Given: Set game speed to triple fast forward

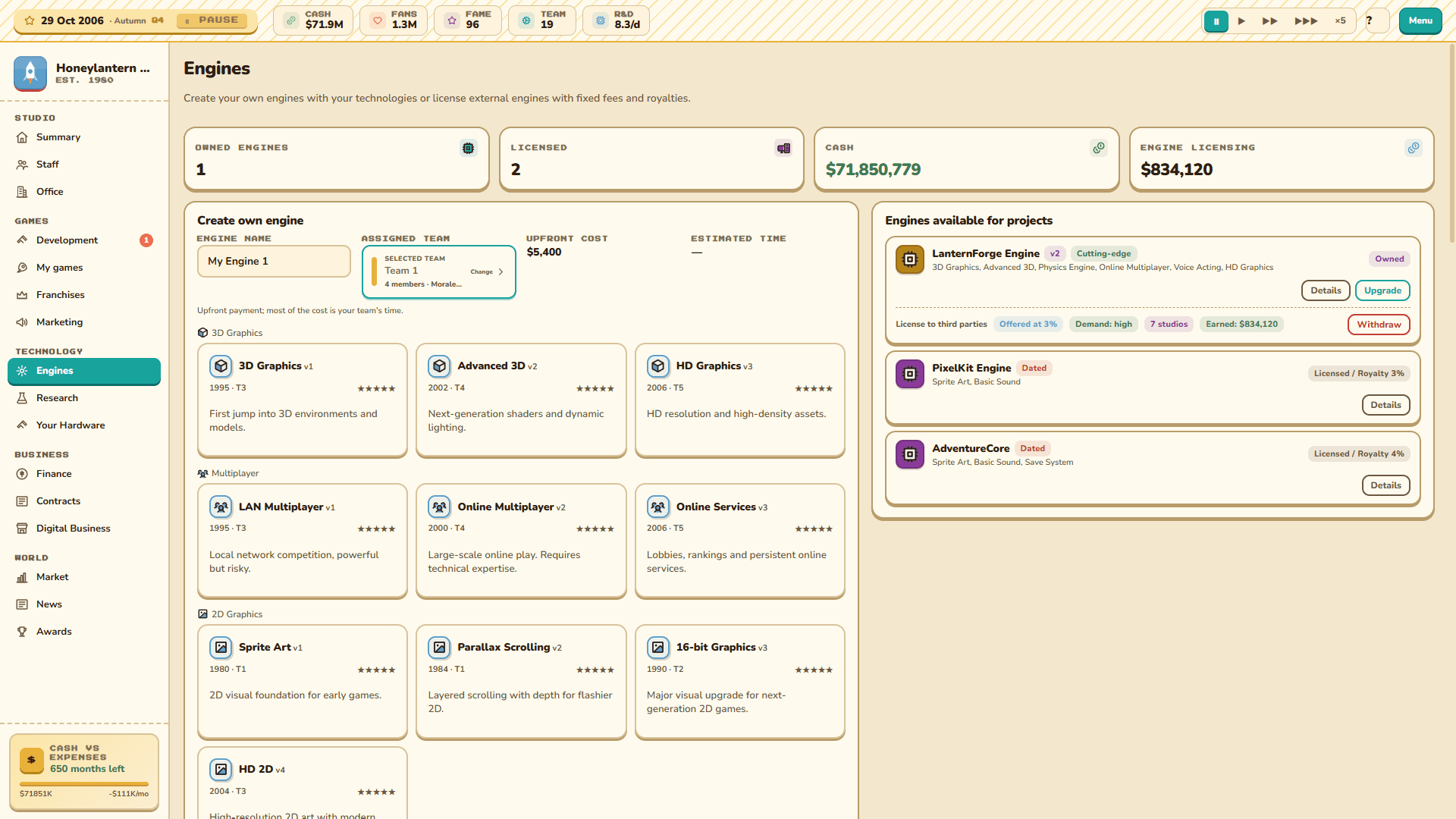Looking at the screenshot, I should click(1306, 21).
